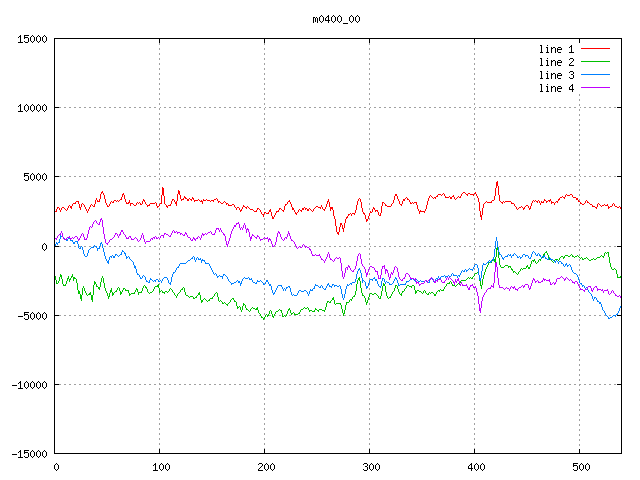Click the -15000 y-axis tick label
Viewport: 640px width, 480px height.
click(29, 454)
